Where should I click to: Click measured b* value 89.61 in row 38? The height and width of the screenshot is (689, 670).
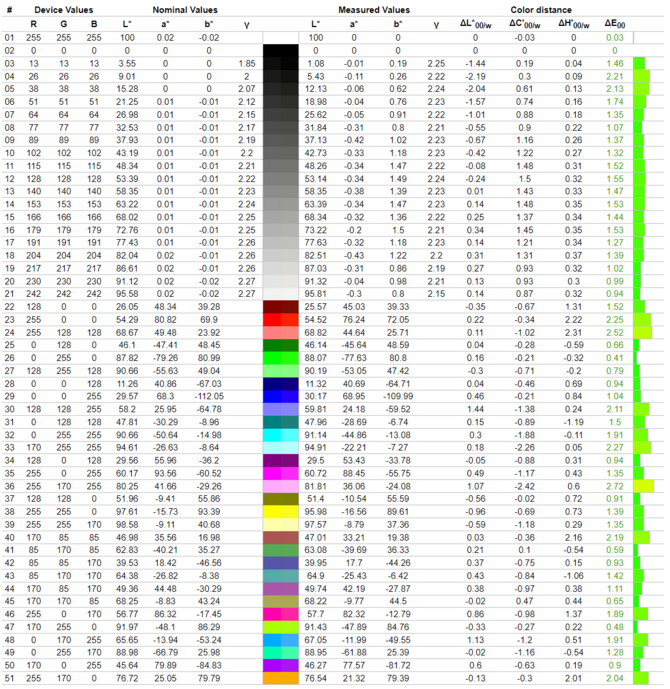pyautogui.click(x=398, y=512)
